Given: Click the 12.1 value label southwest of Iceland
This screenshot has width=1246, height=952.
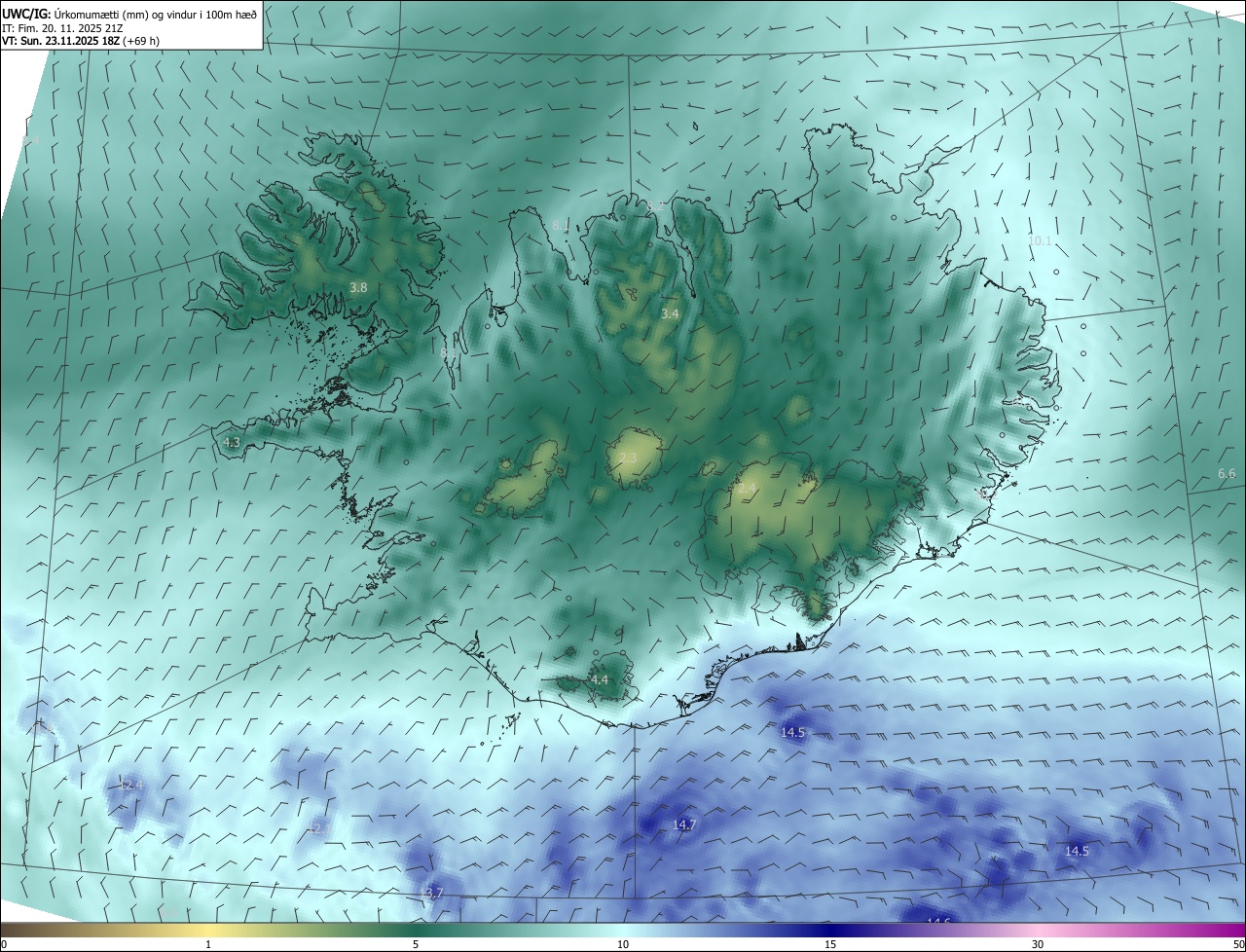Looking at the screenshot, I should 318,828.
